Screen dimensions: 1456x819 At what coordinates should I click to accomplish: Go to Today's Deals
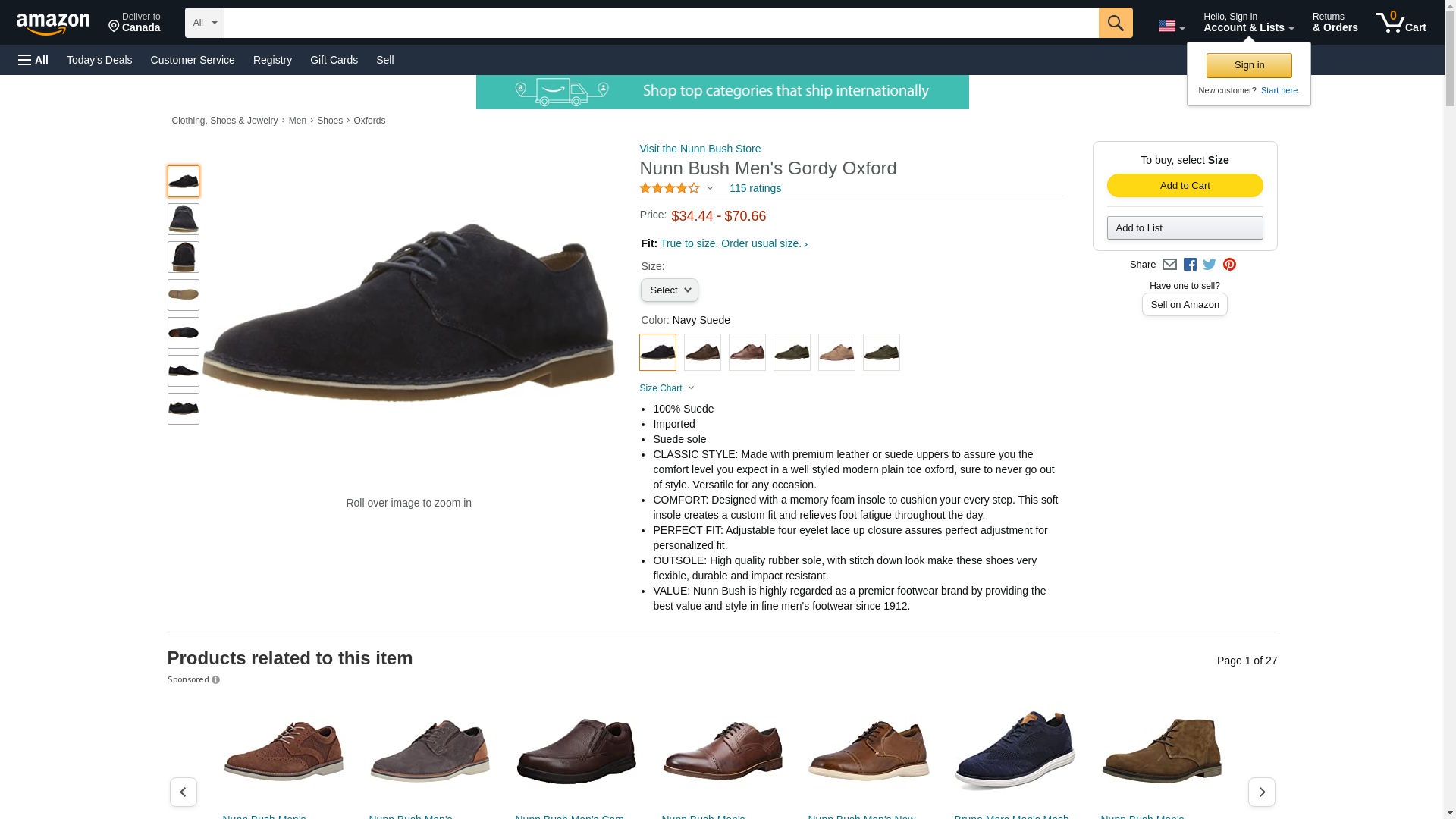99,60
